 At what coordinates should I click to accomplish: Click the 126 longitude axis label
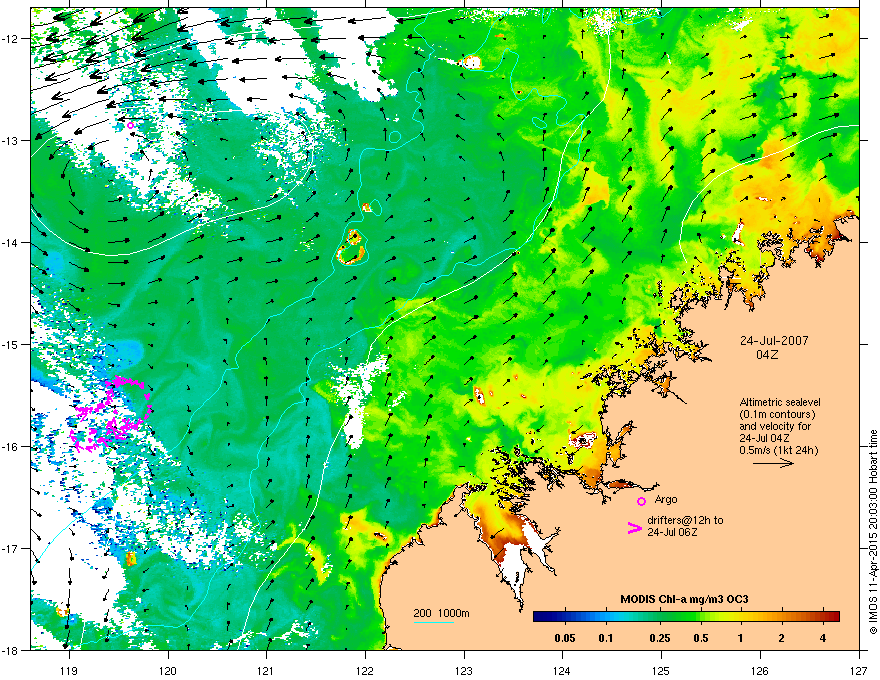click(x=760, y=670)
